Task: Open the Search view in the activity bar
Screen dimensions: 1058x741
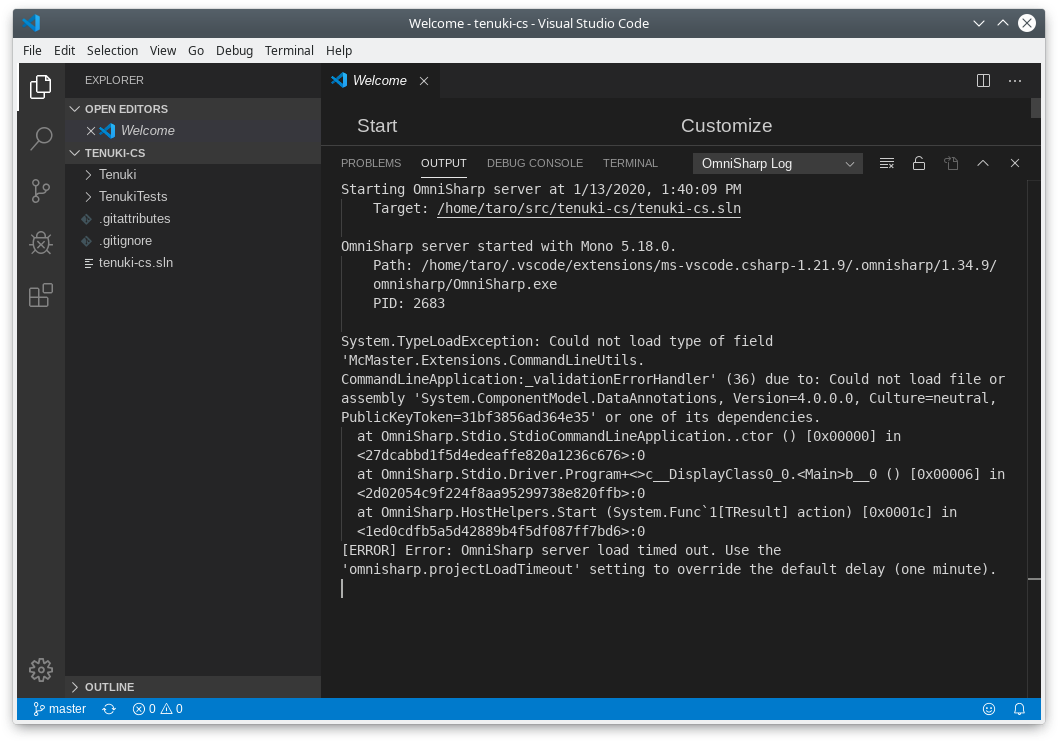Action: [40, 138]
